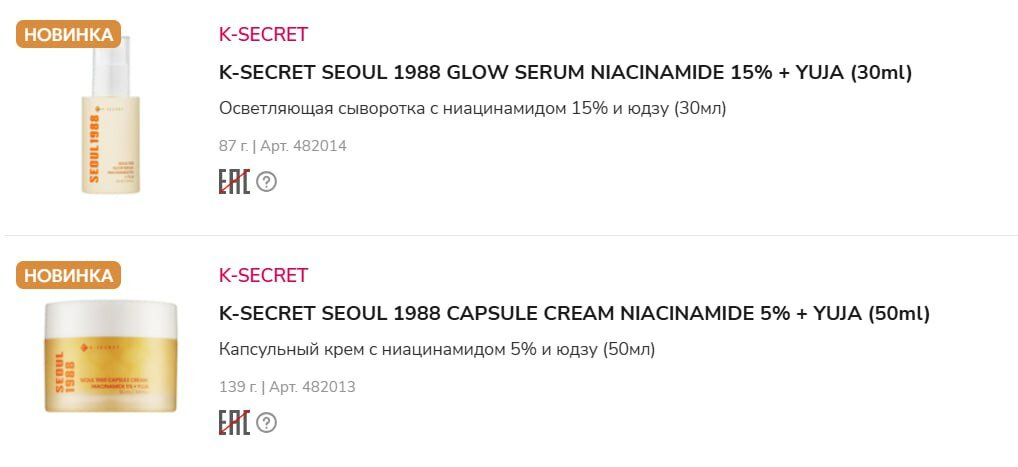This screenshot has height=467, width=1018.
Task: Click article number 'Арт. 482013'
Action: pos(311,387)
